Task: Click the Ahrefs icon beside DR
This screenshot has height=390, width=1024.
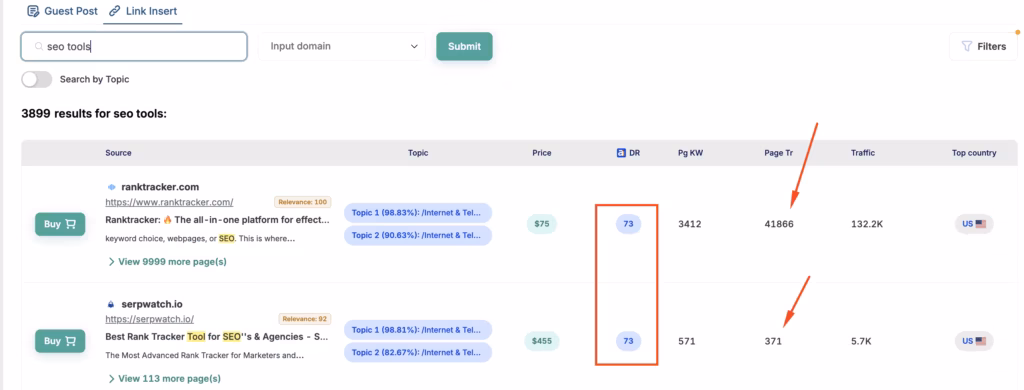Action: [621, 153]
